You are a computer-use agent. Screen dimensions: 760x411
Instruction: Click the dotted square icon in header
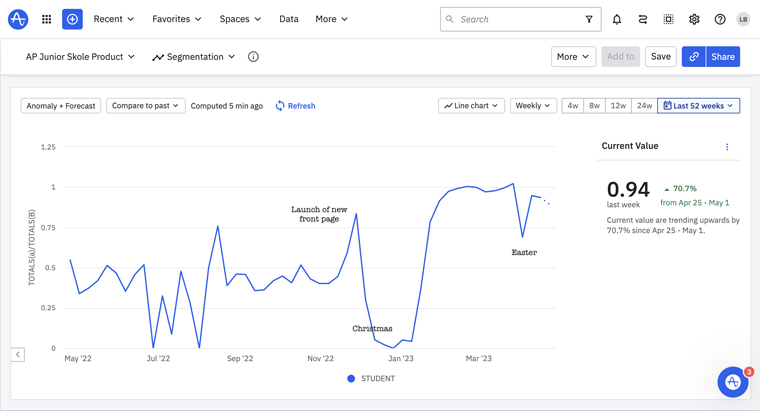(x=668, y=19)
